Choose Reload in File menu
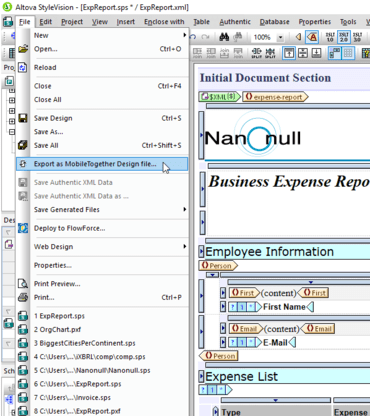The width and height of the screenshot is (370, 416). (x=102, y=68)
